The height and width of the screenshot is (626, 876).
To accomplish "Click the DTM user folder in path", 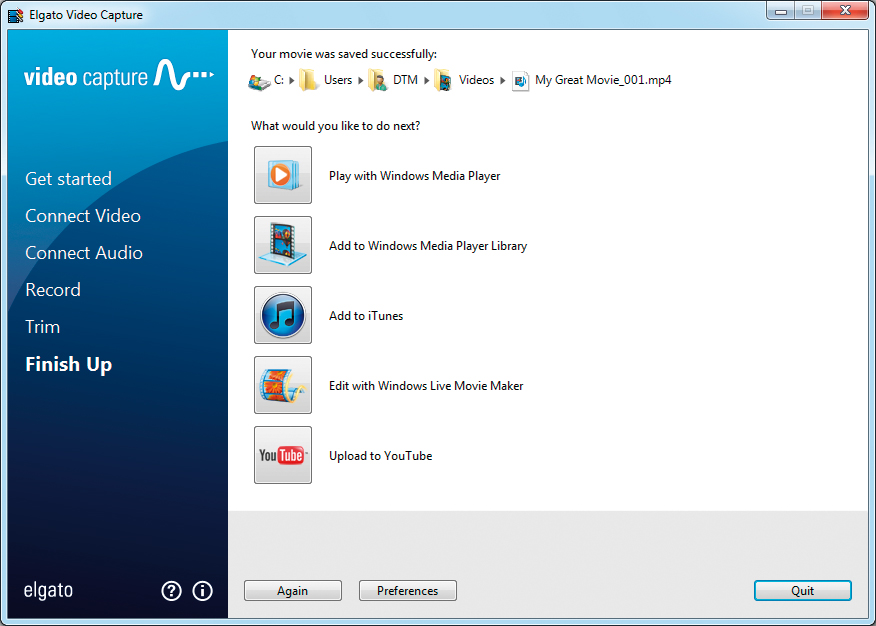I will (x=404, y=80).
